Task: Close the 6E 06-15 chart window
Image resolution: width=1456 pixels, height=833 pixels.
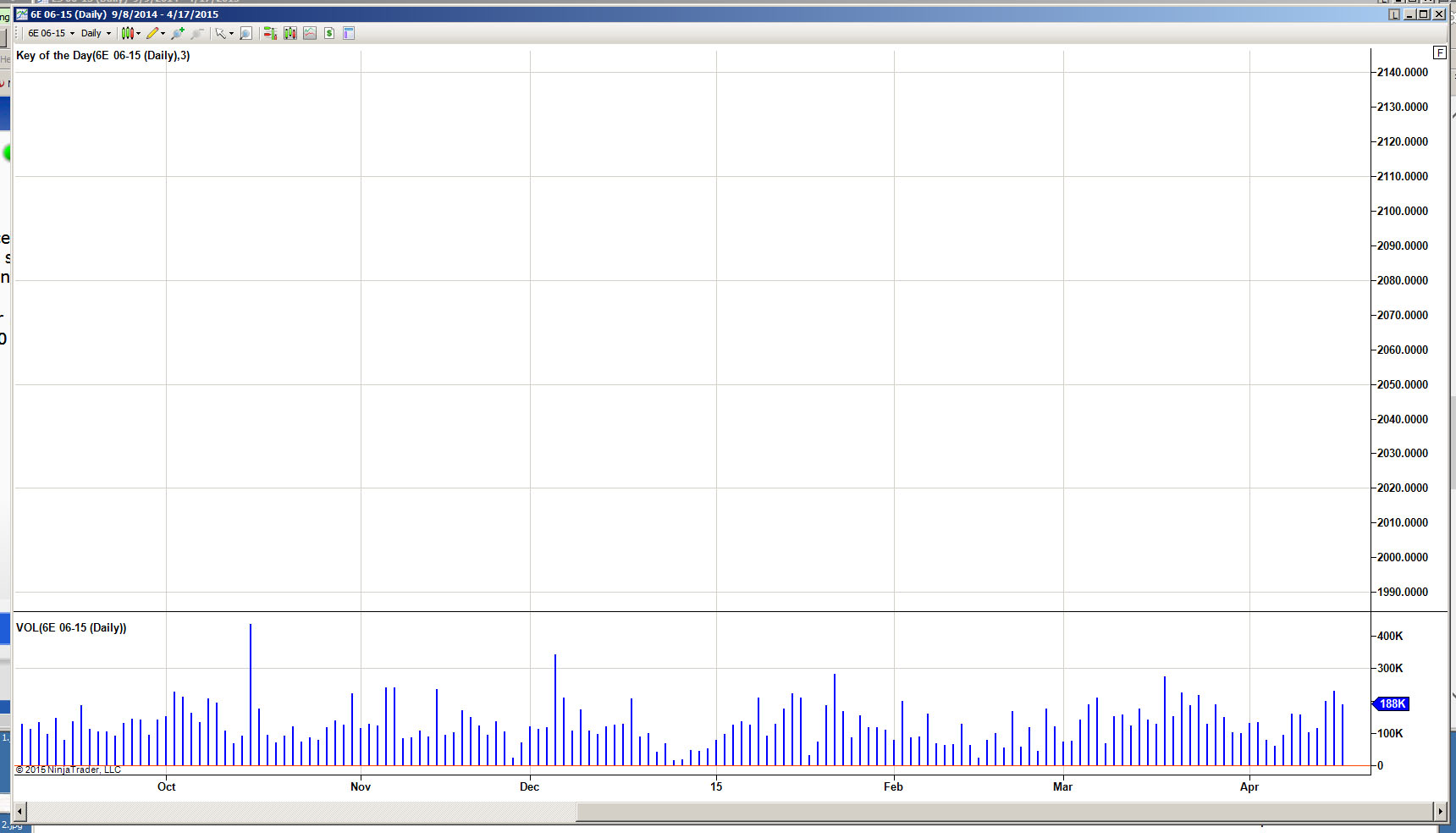Action: [x=1439, y=14]
